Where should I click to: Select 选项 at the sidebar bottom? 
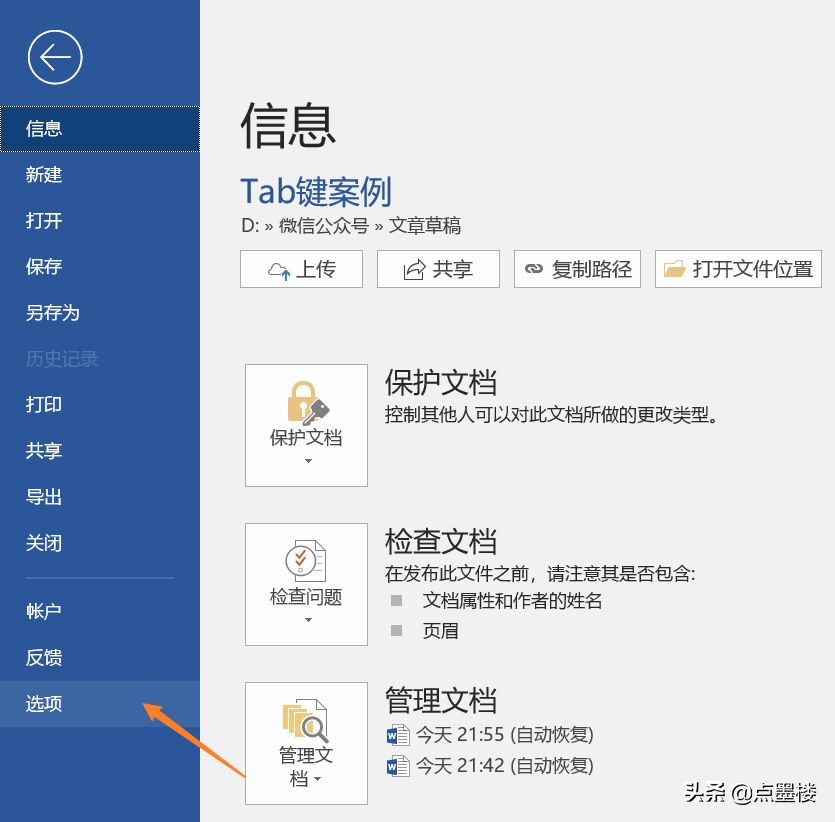click(x=43, y=704)
